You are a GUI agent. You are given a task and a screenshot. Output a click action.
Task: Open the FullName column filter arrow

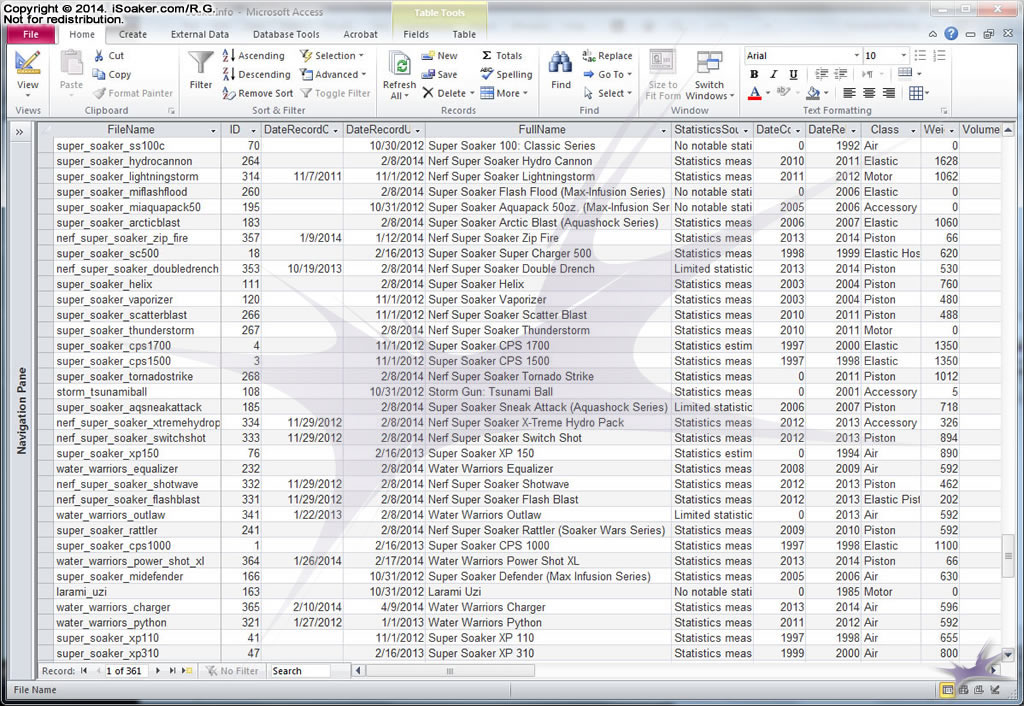point(664,130)
